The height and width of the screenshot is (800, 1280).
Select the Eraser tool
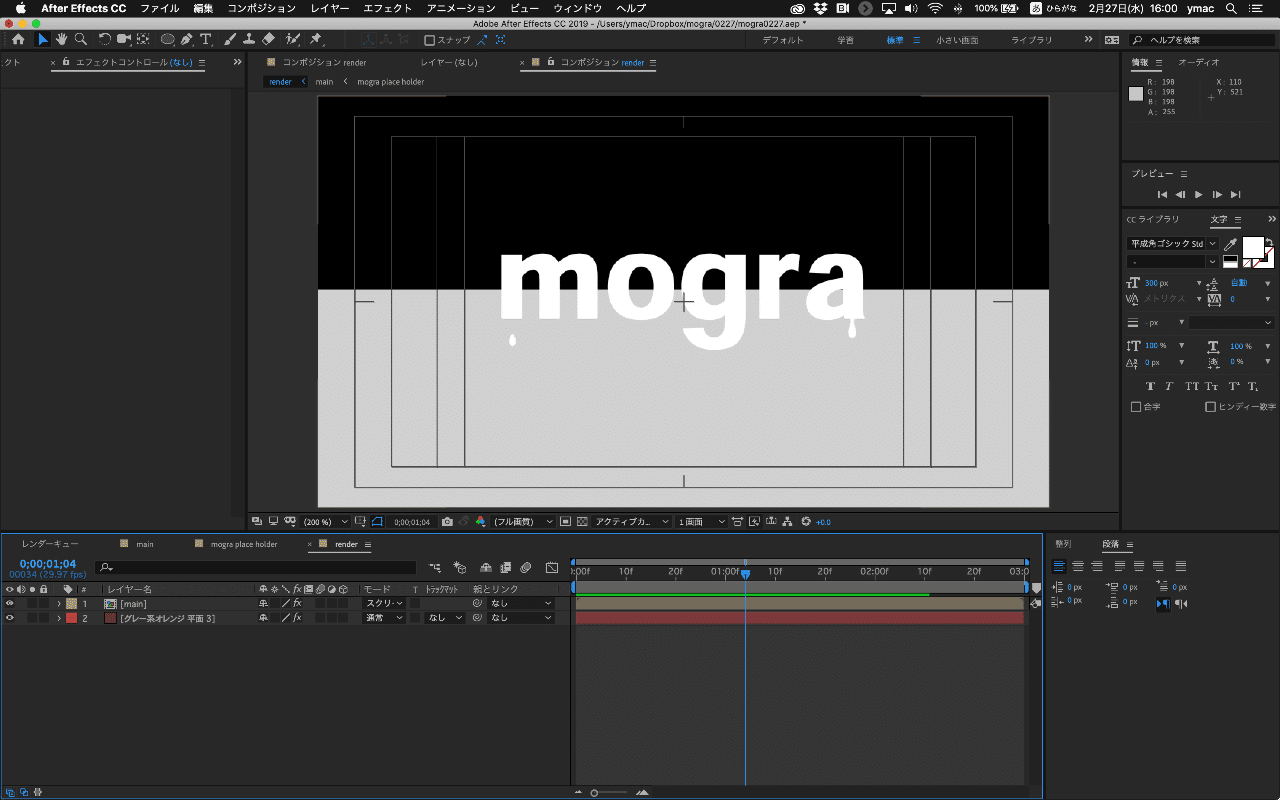pyautogui.click(x=268, y=40)
